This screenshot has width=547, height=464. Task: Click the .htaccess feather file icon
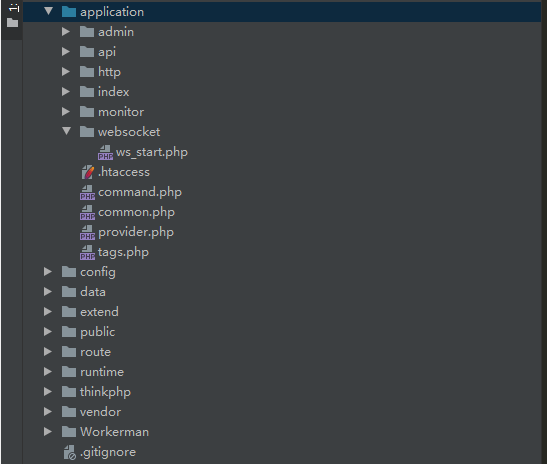pyautogui.click(x=88, y=172)
